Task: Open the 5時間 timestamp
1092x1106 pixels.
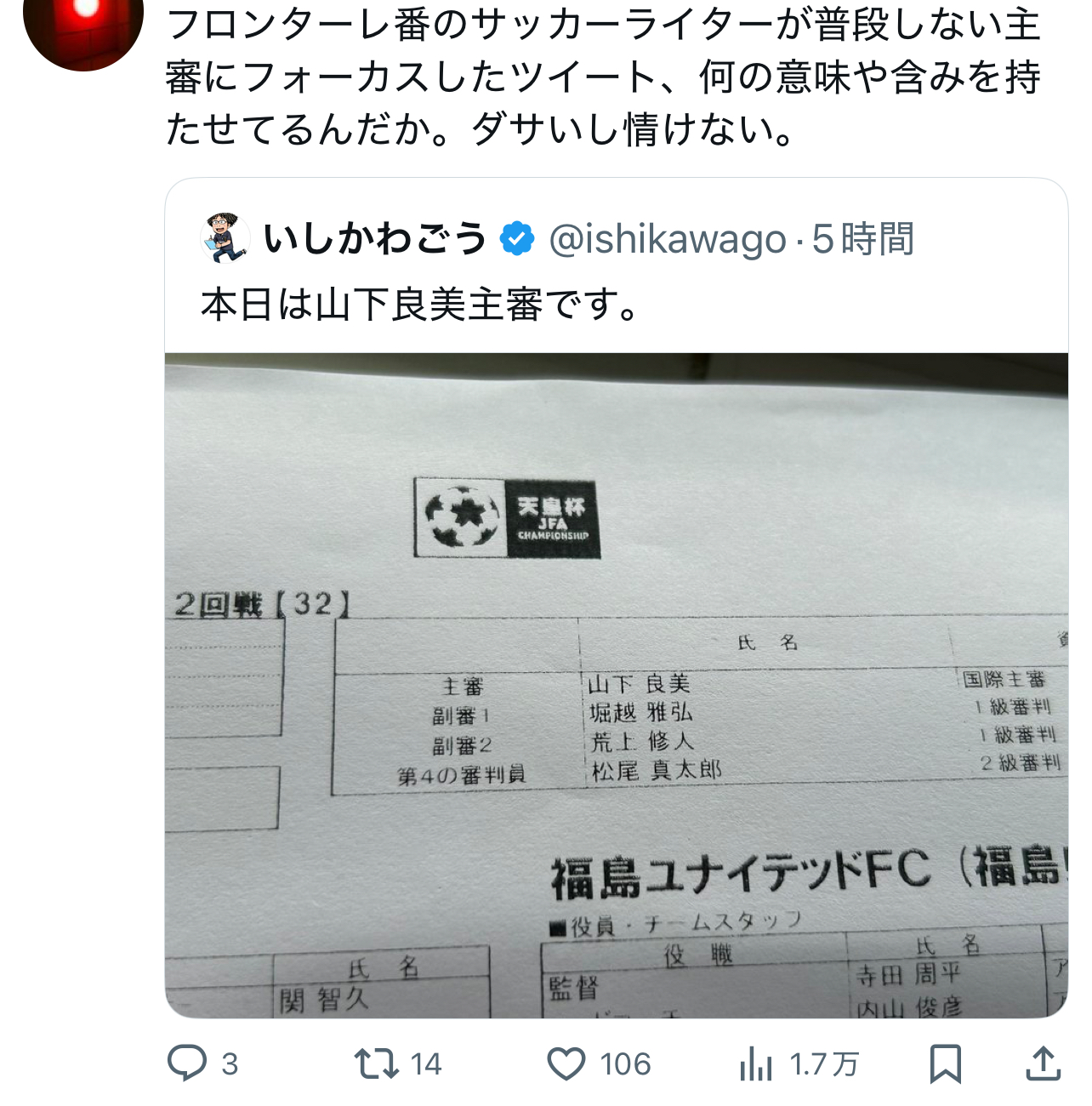Action: pyautogui.click(x=863, y=239)
